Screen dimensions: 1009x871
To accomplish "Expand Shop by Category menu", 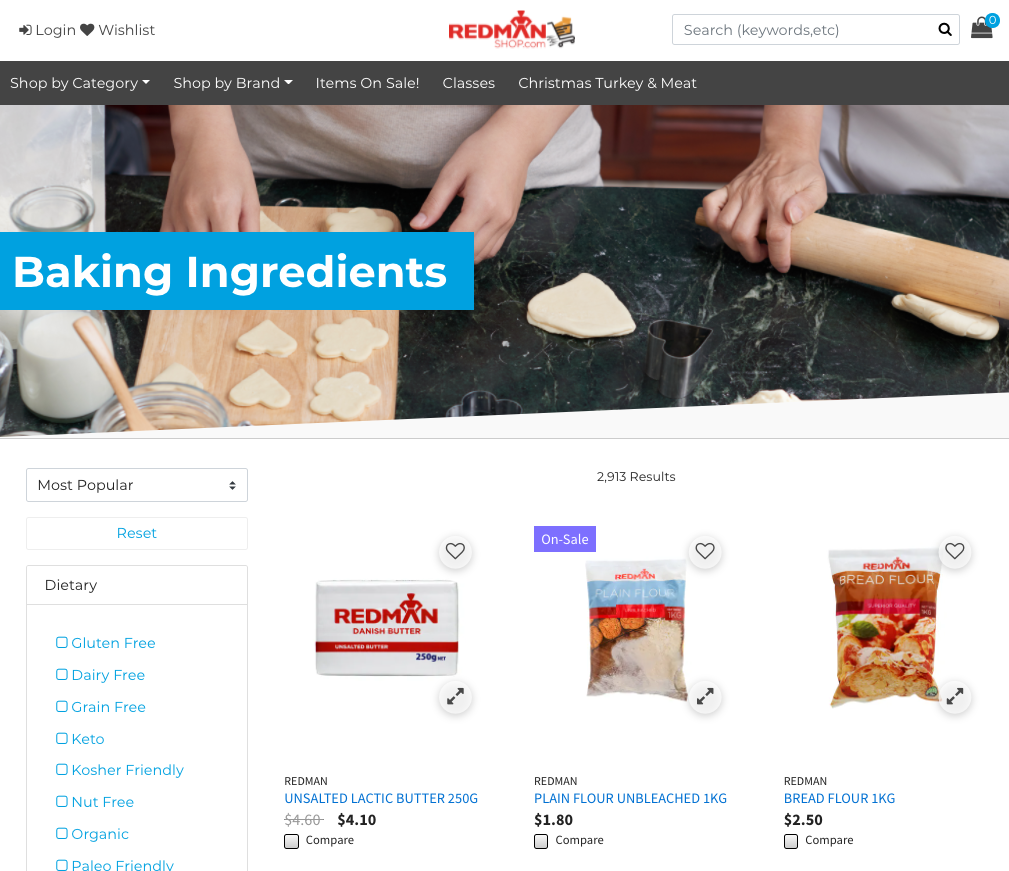I will click(80, 83).
